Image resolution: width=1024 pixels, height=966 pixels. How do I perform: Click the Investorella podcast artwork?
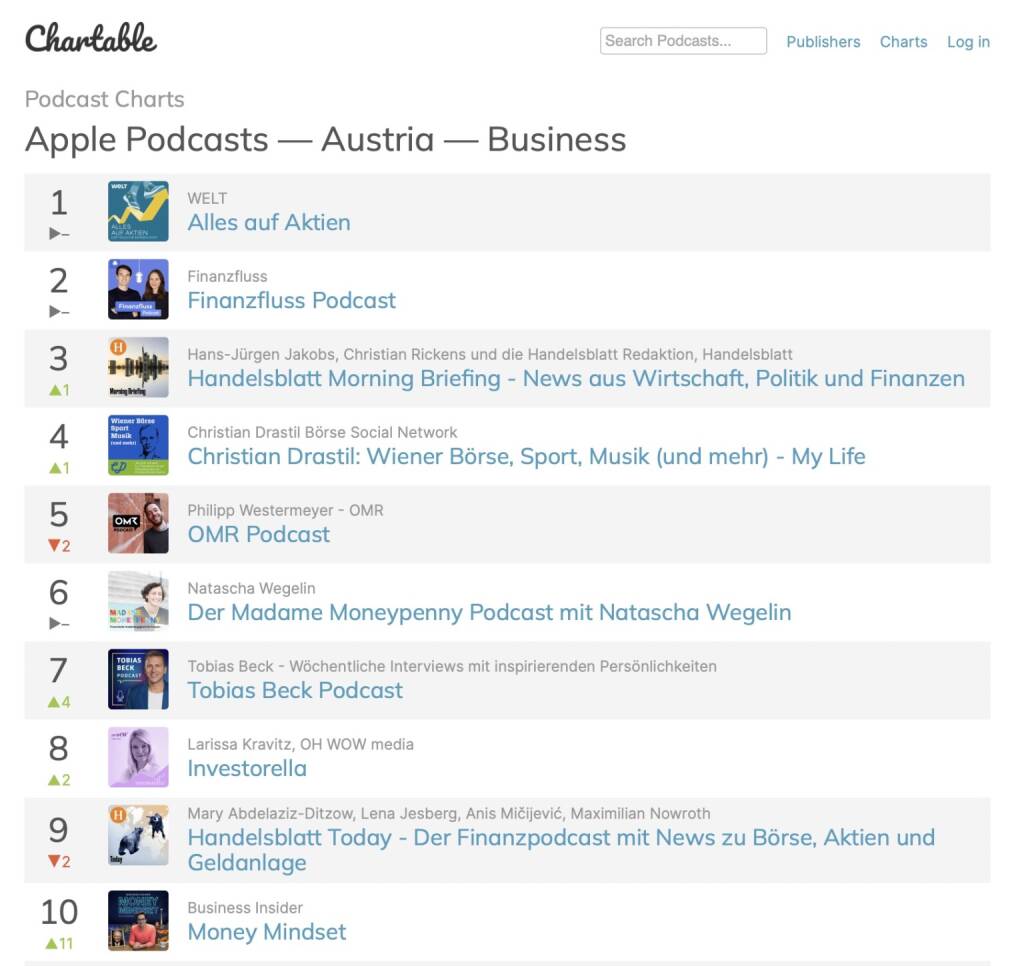pyautogui.click(x=138, y=757)
